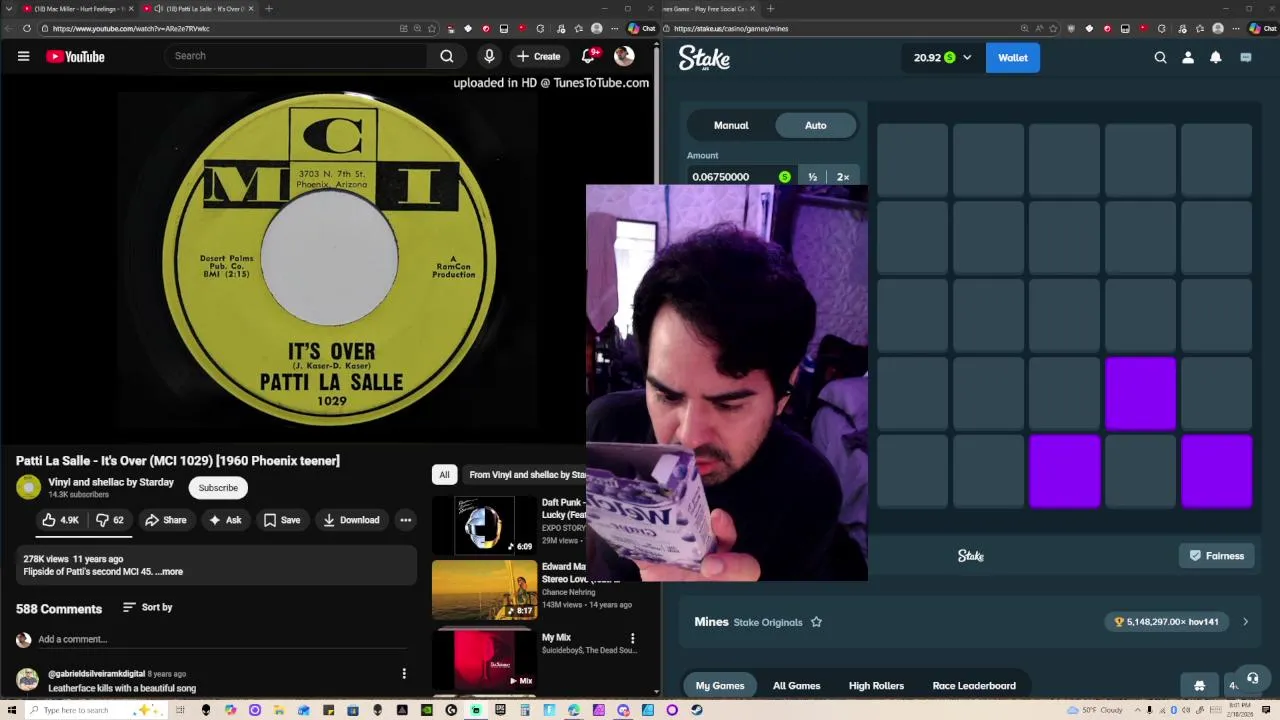Dislike the video with thumbs down

[x=110, y=520]
